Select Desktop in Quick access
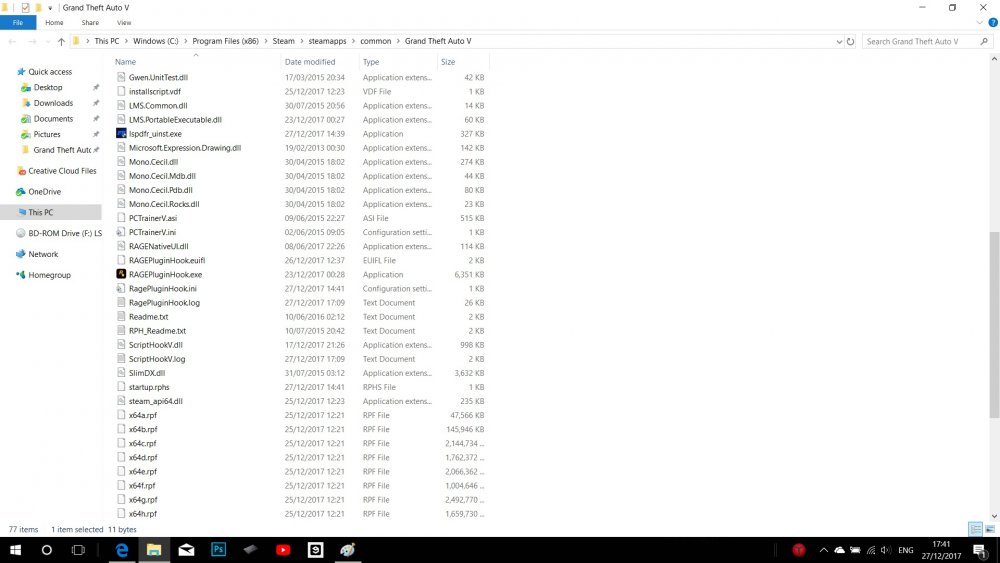Screen dimensions: 1000x563 [x=48, y=87]
